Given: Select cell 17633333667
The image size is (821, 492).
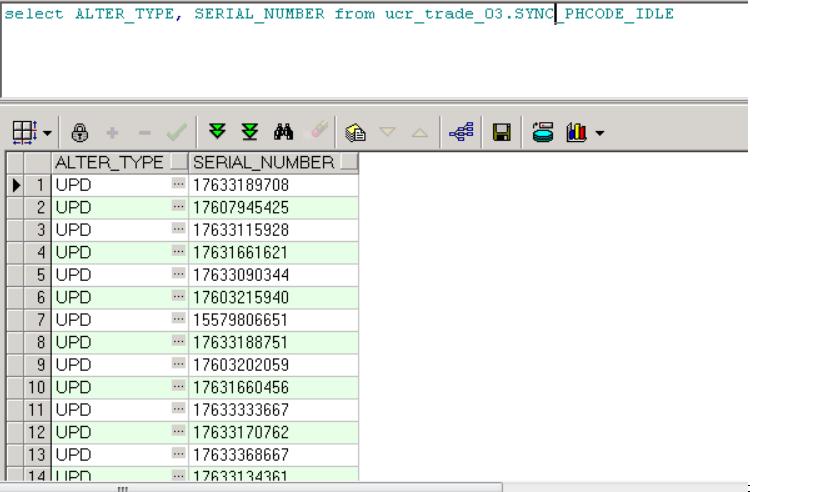Looking at the screenshot, I should (x=274, y=410).
